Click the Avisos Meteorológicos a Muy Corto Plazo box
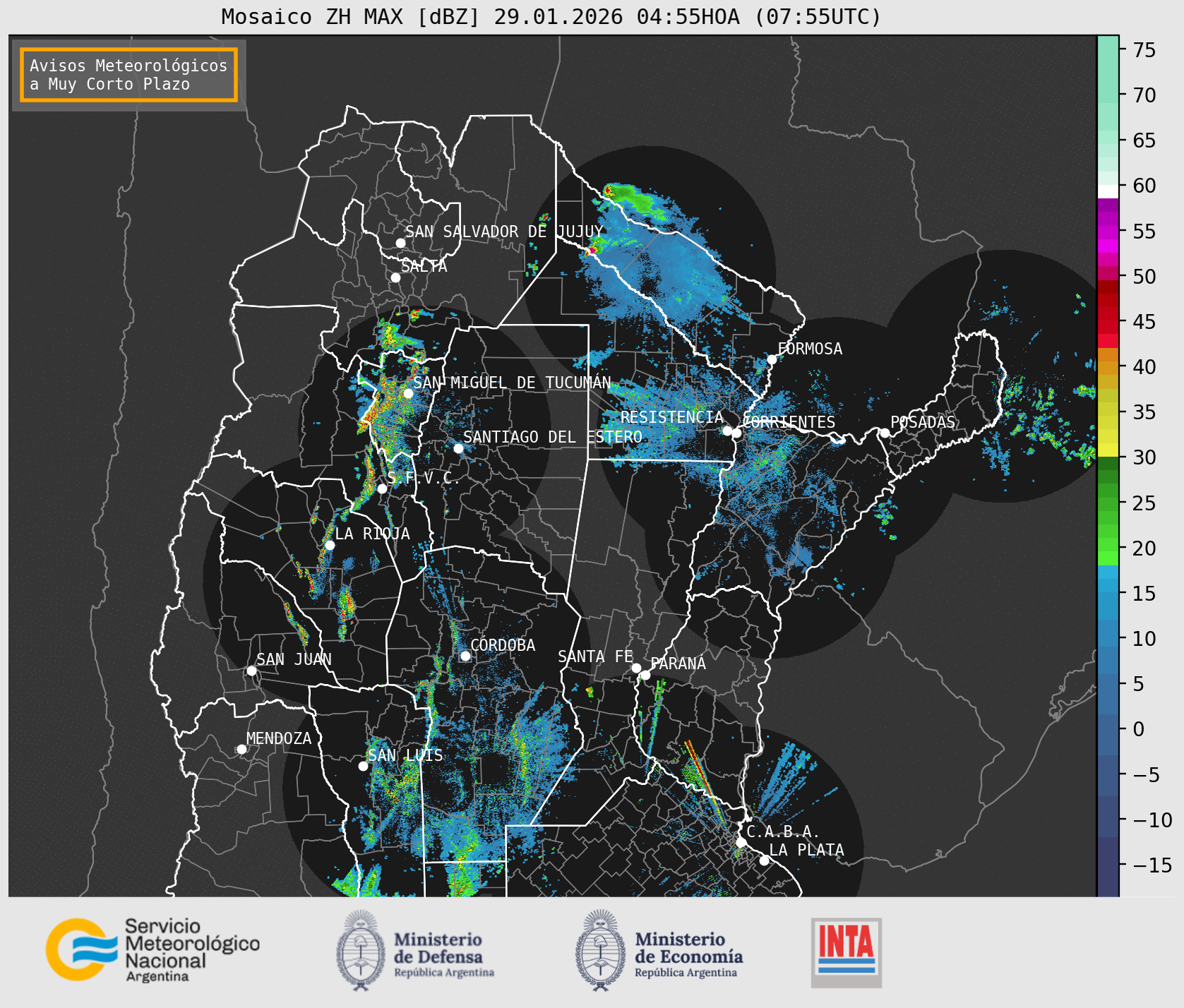 click(x=128, y=75)
